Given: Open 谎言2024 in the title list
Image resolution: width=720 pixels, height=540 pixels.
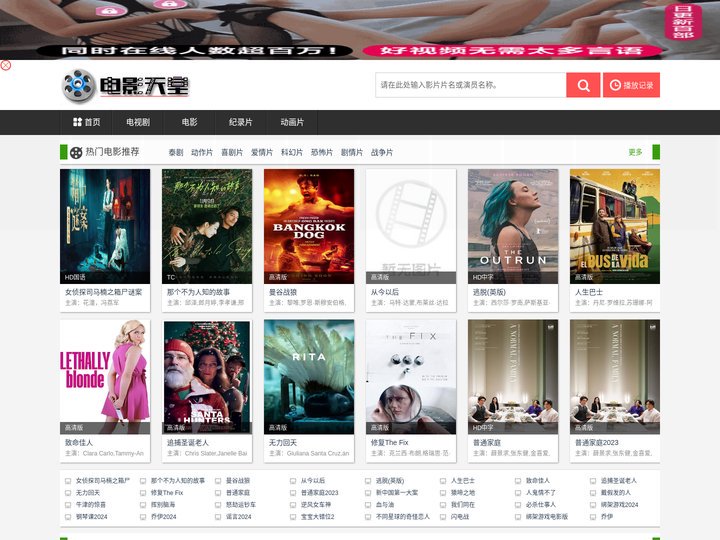Looking at the screenshot, I should (x=239, y=517).
